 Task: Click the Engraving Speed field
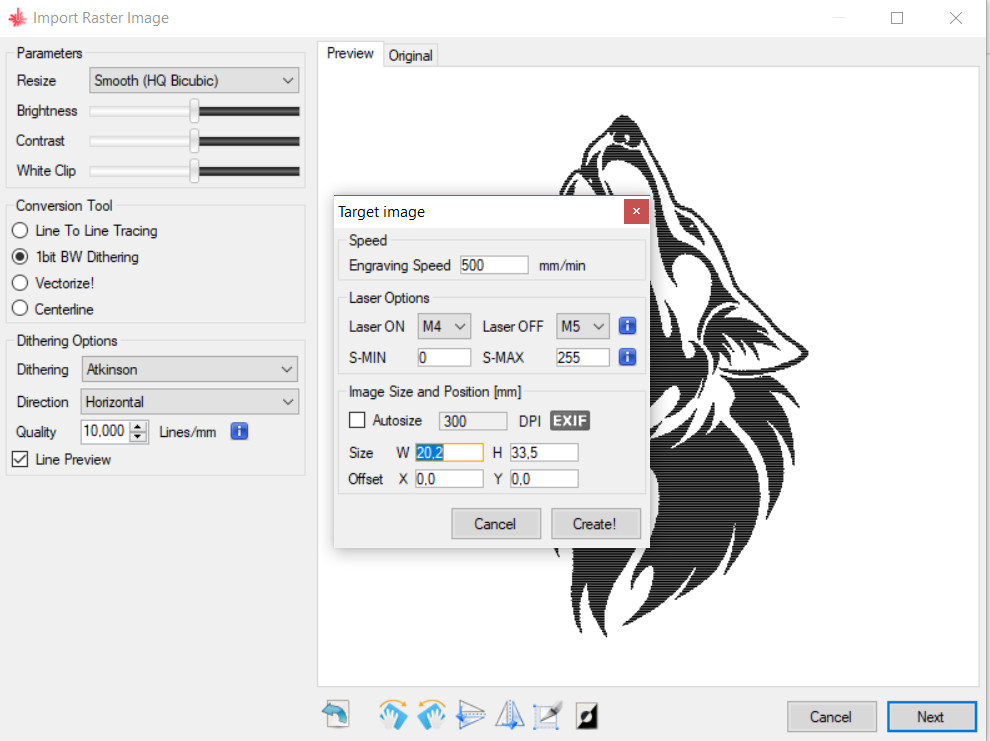pyautogui.click(x=494, y=265)
